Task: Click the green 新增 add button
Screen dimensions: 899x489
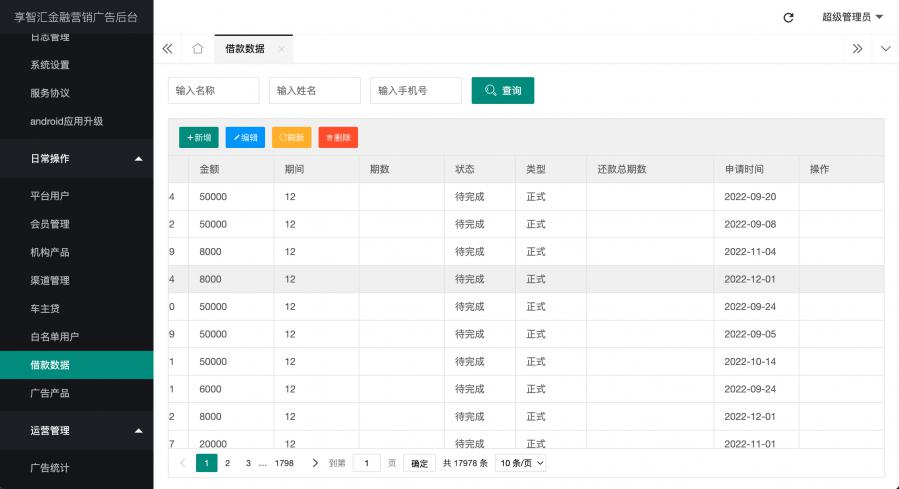Action: tap(198, 137)
